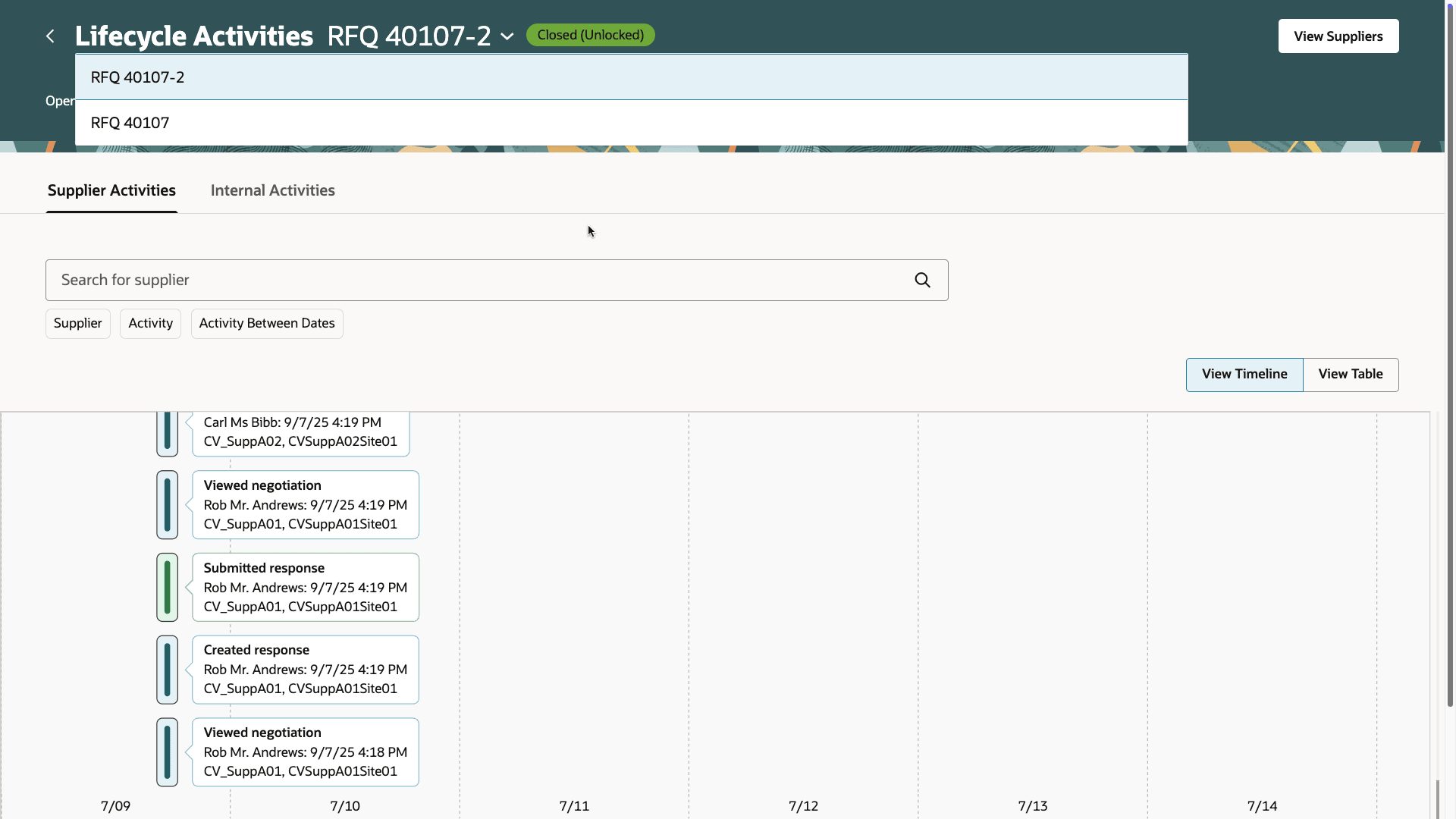Open the Activity filter chip
The height and width of the screenshot is (819, 1456).
click(150, 324)
